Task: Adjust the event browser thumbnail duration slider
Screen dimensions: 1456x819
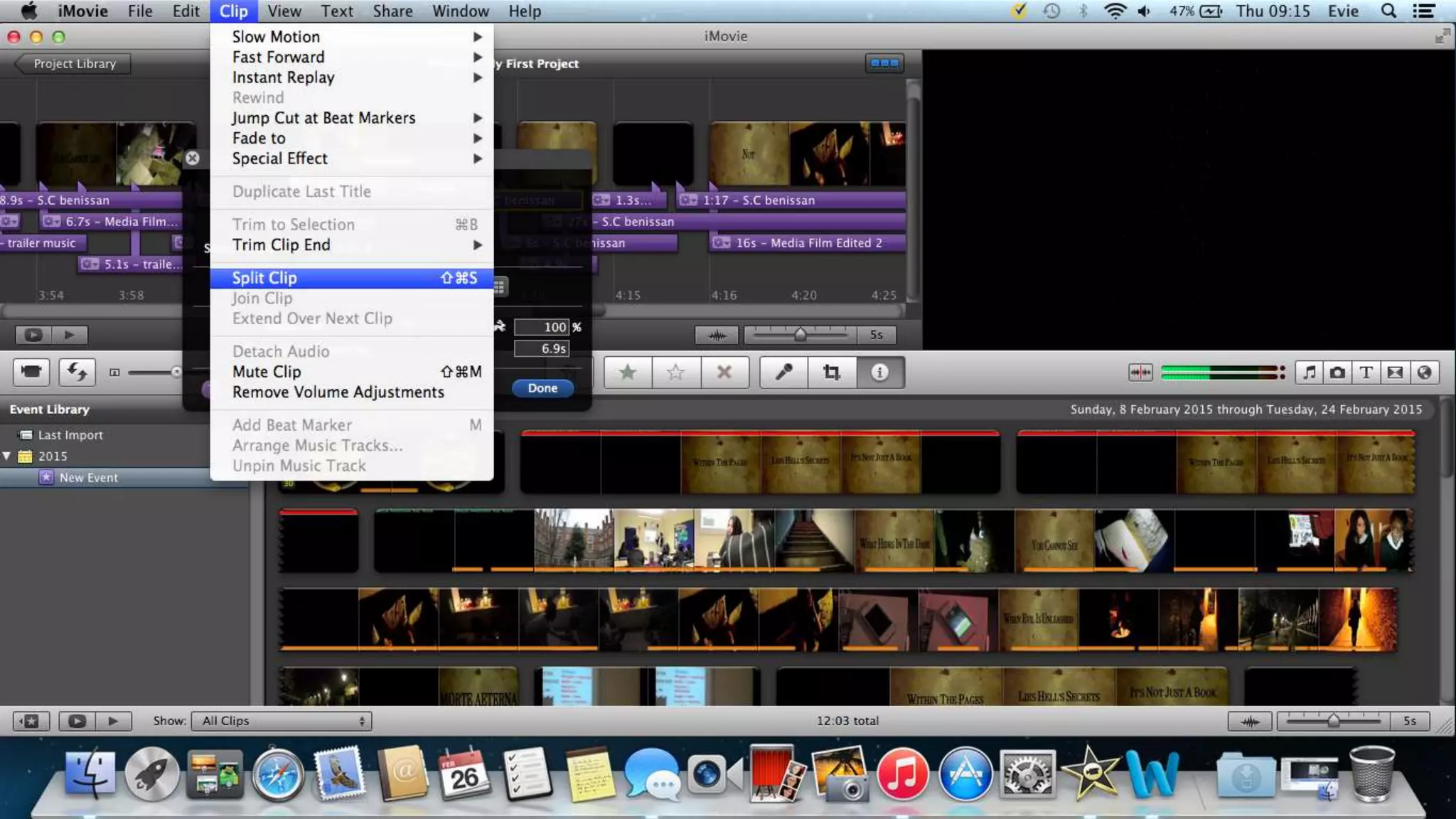Action: click(1334, 722)
